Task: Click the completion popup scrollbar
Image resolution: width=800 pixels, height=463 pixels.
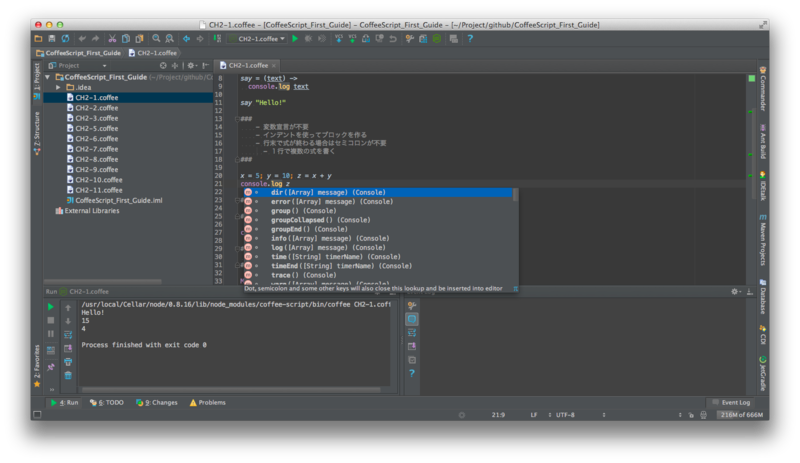Action: click(x=515, y=194)
